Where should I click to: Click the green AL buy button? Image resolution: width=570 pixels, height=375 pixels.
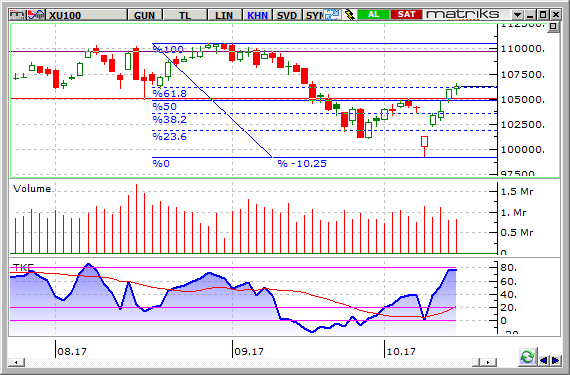[x=373, y=15]
